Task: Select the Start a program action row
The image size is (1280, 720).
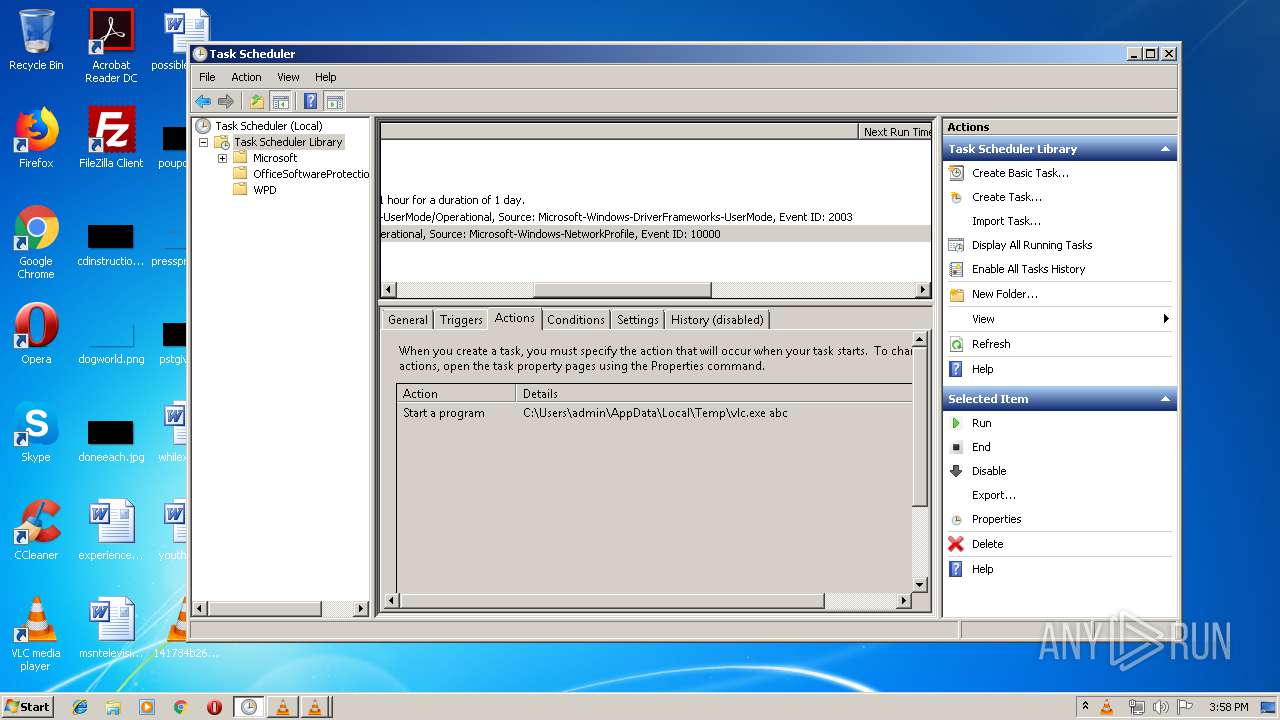Action: coord(655,413)
